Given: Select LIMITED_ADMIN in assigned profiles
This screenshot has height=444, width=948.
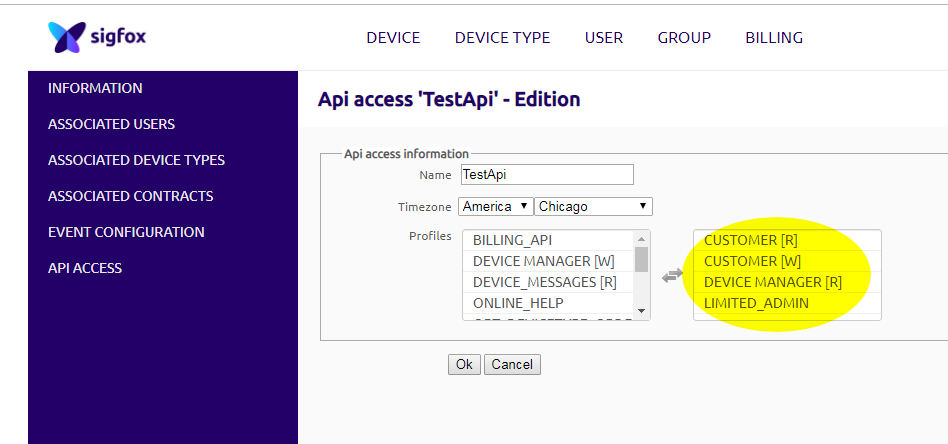Looking at the screenshot, I should (x=787, y=303).
